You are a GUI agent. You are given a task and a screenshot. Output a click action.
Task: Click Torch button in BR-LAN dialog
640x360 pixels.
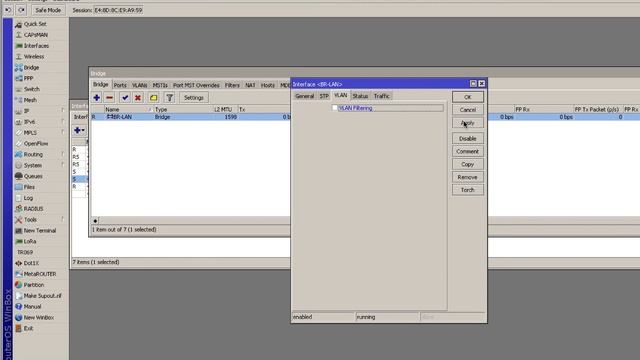pyautogui.click(x=468, y=190)
